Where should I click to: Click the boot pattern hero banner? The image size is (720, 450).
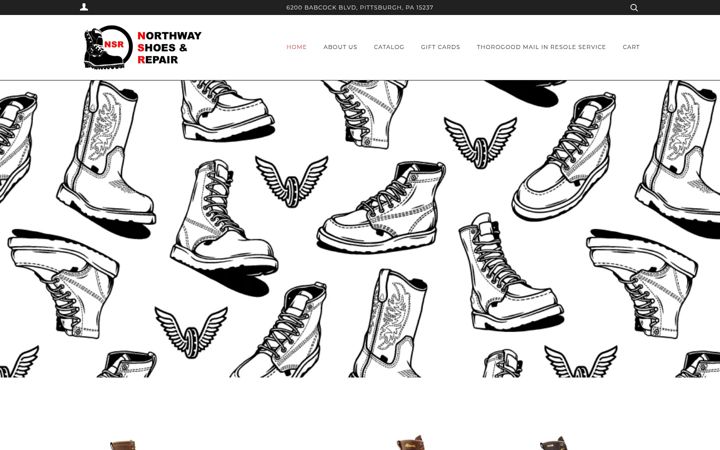click(360, 229)
